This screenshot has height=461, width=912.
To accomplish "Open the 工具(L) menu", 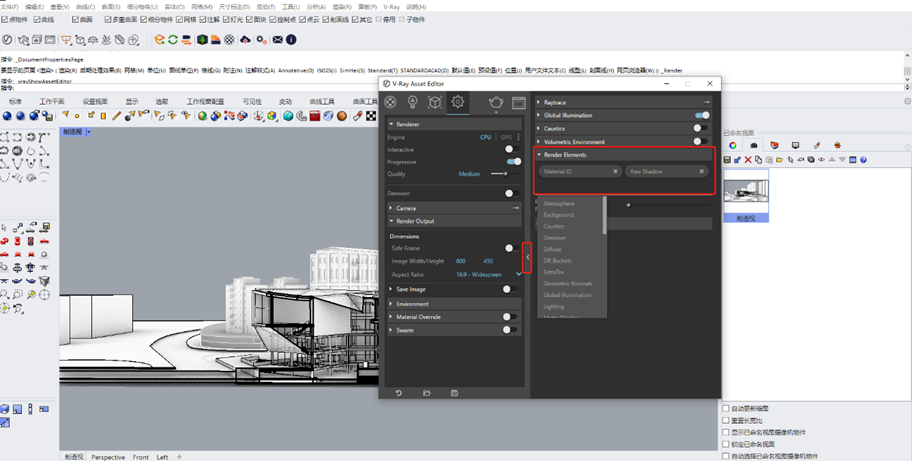I will 290,7.
